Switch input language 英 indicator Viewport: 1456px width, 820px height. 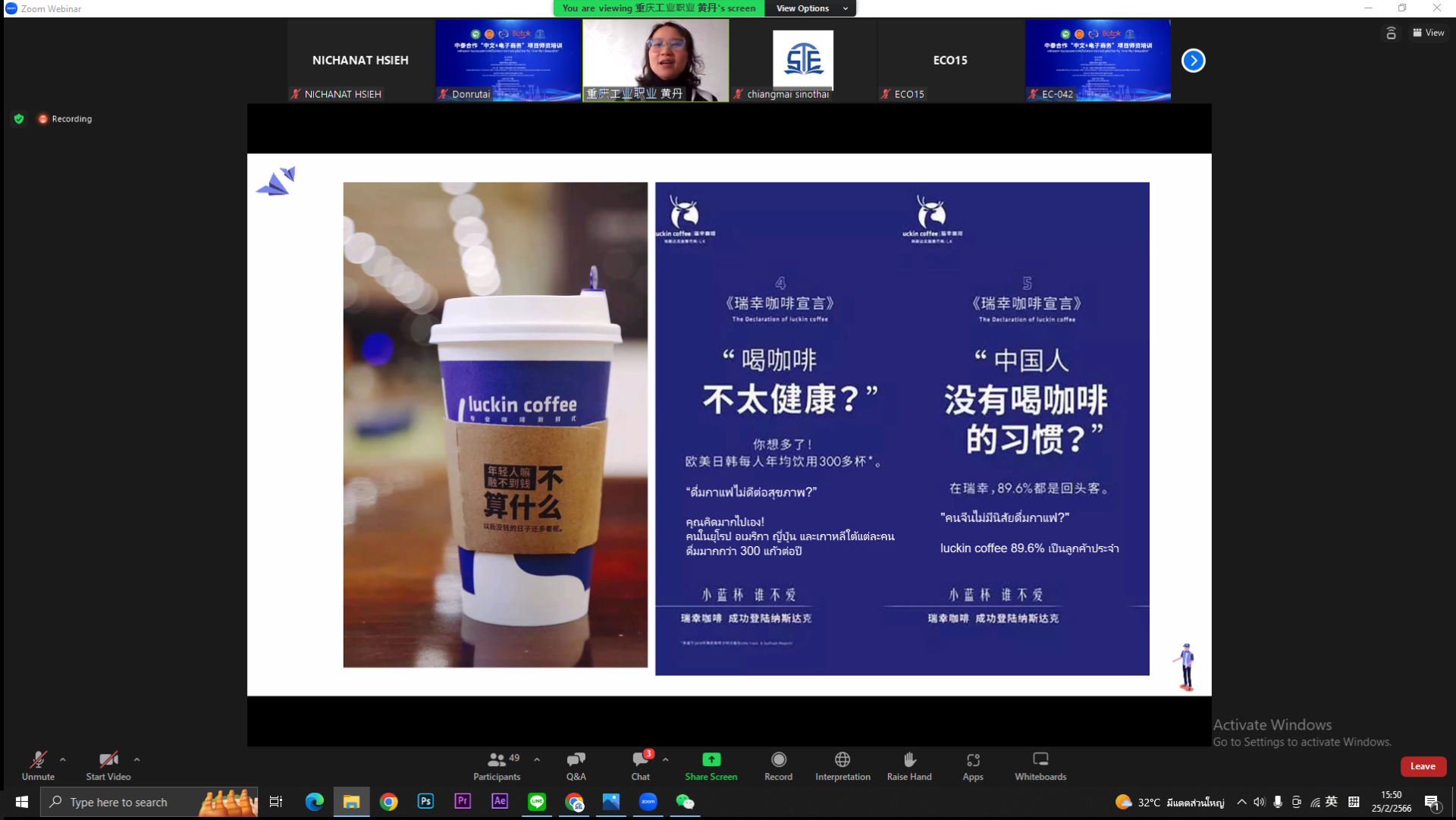(x=1332, y=802)
